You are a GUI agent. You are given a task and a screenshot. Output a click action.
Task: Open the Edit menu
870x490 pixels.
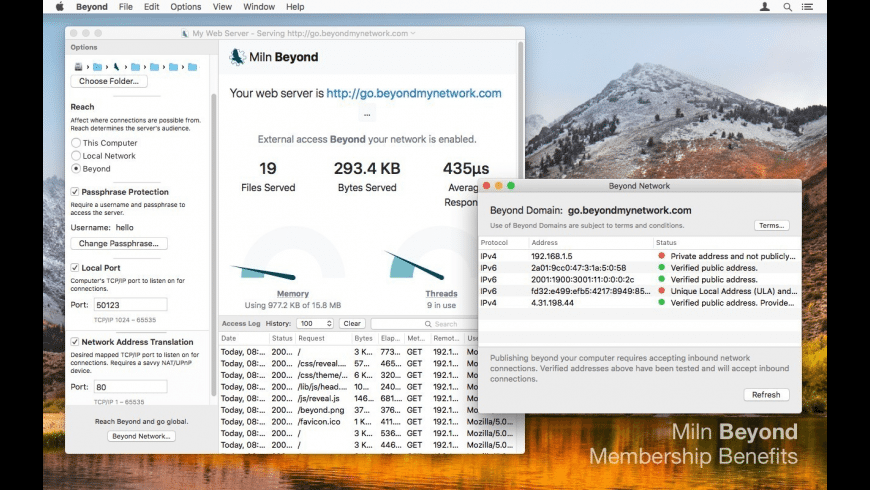pos(151,7)
